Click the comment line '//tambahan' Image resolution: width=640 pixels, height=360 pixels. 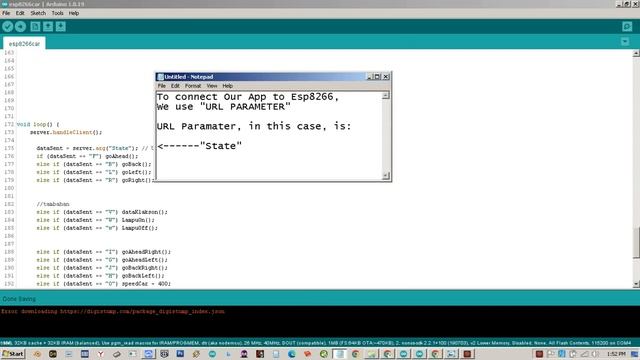coord(53,204)
